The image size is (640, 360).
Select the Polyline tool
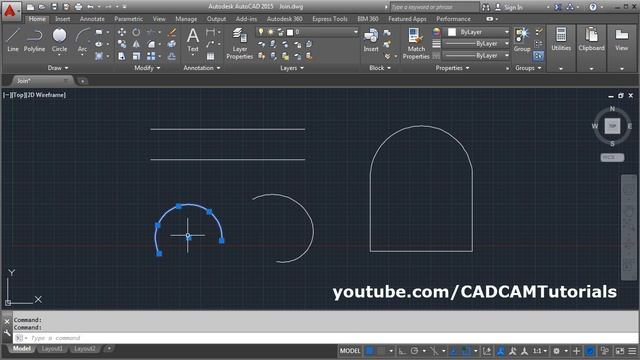pyautogui.click(x=34, y=40)
